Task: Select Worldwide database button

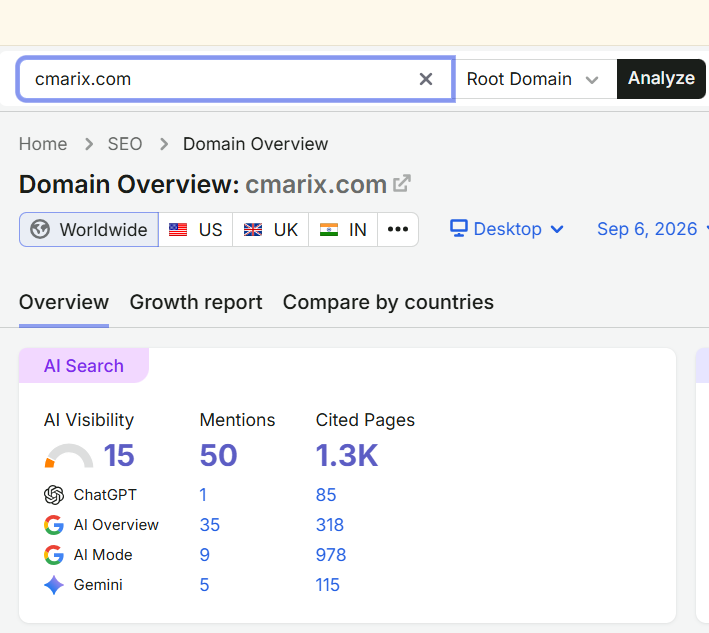Action: click(x=89, y=230)
